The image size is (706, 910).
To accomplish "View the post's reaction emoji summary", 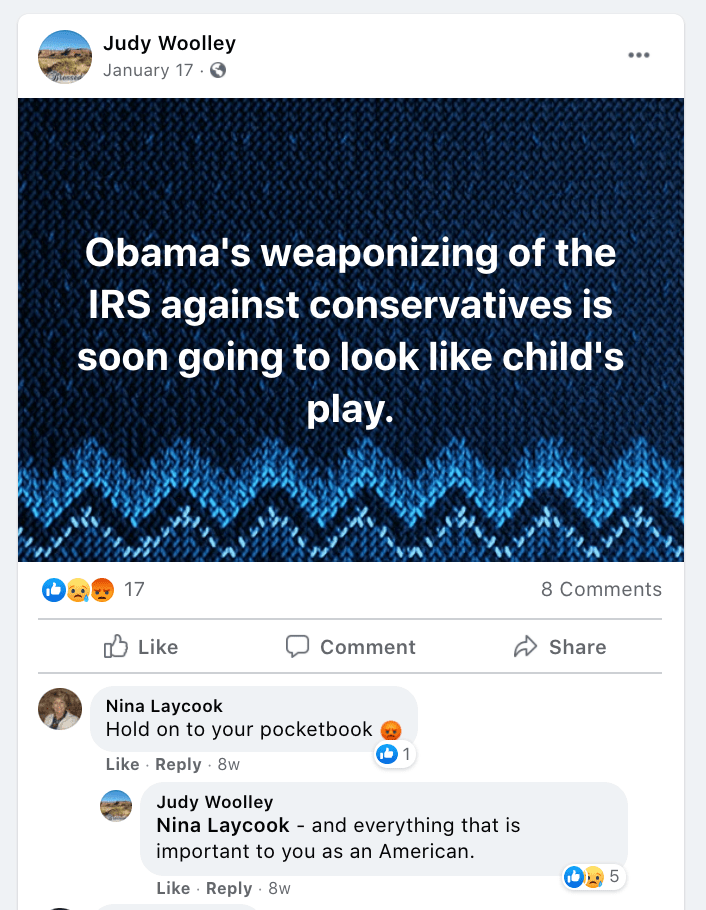I will pos(78,590).
